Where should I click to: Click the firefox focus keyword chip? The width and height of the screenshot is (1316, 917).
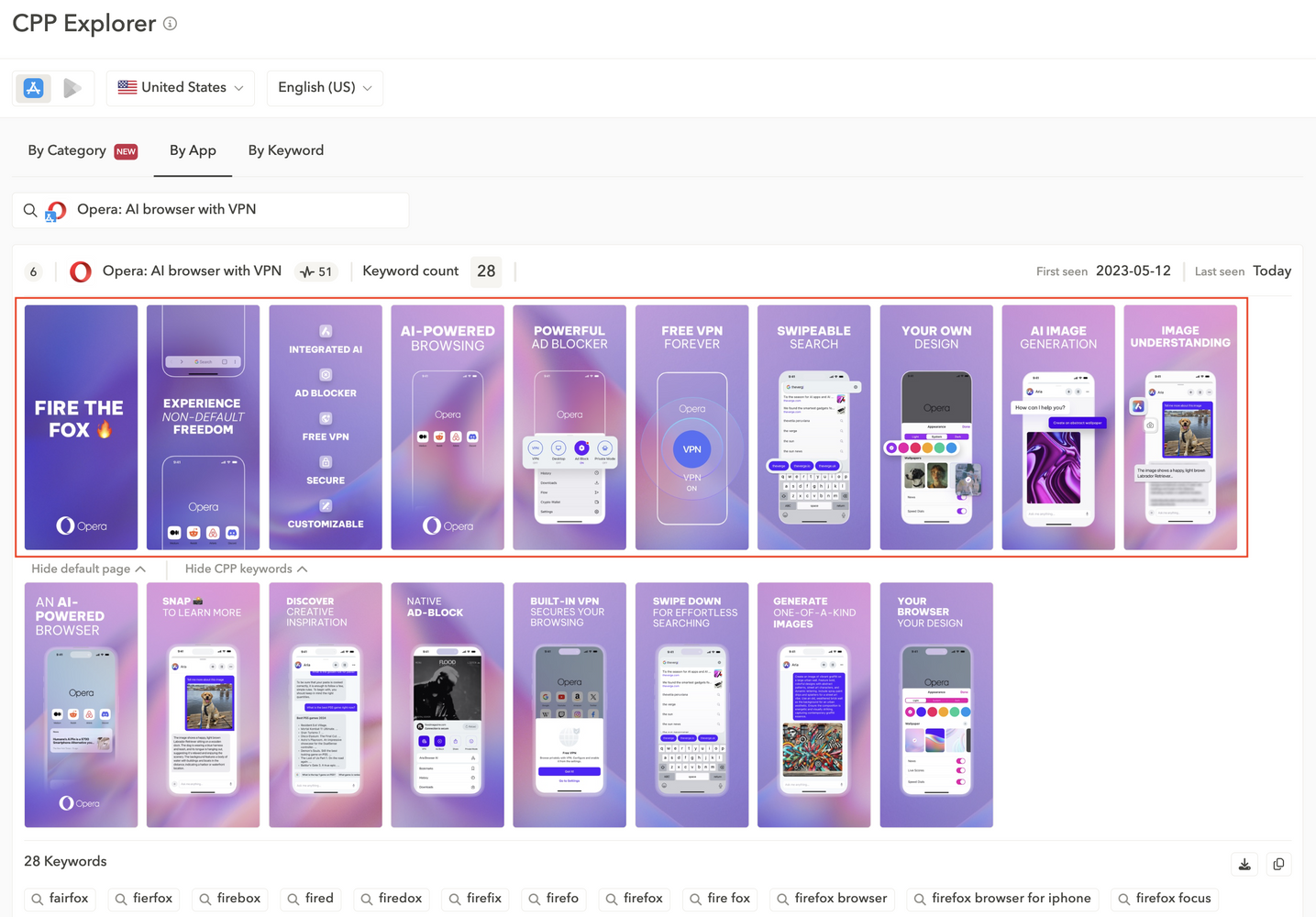tap(1166, 899)
